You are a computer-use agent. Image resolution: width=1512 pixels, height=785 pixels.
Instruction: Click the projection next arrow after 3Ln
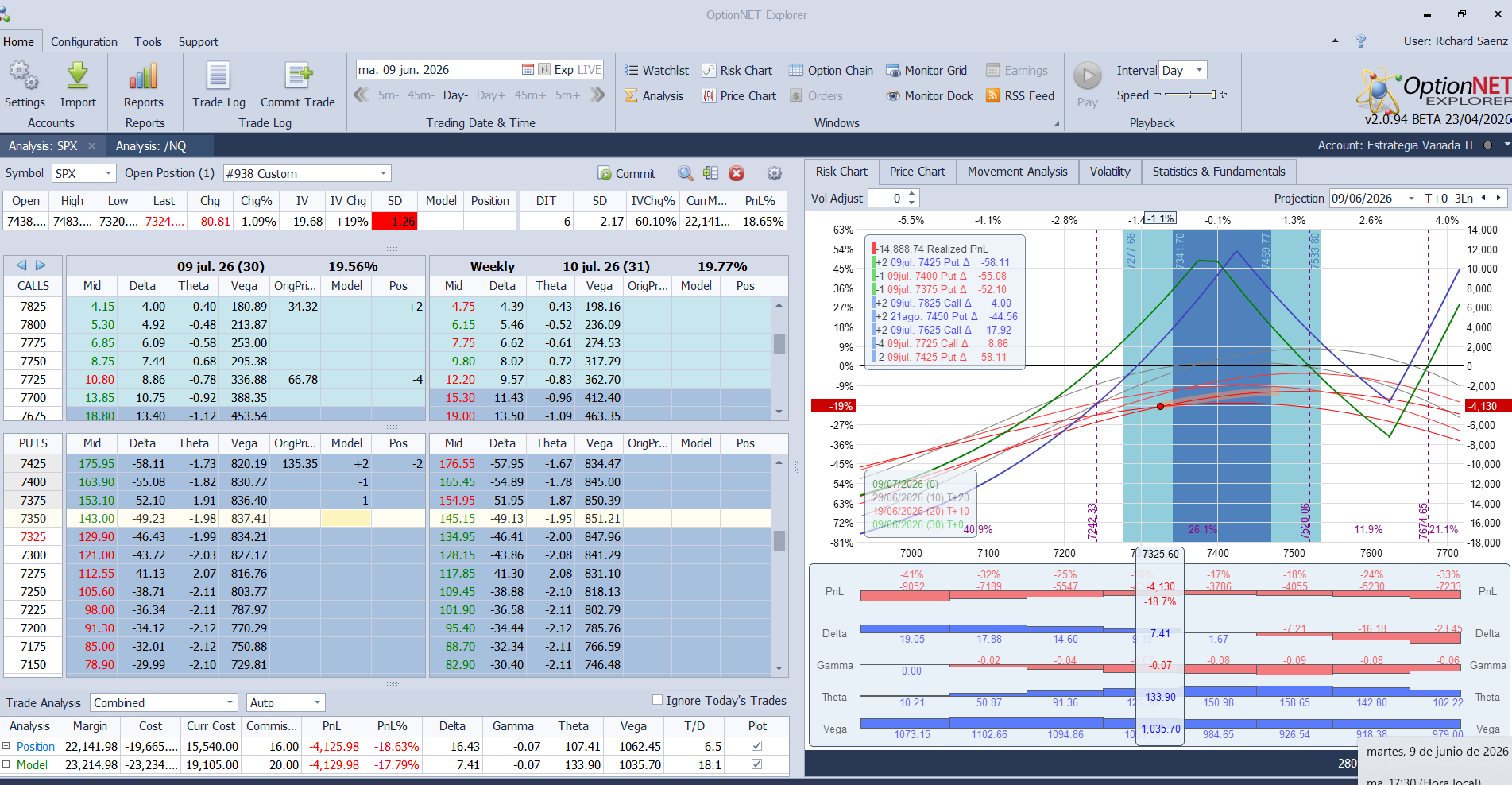[1498, 199]
